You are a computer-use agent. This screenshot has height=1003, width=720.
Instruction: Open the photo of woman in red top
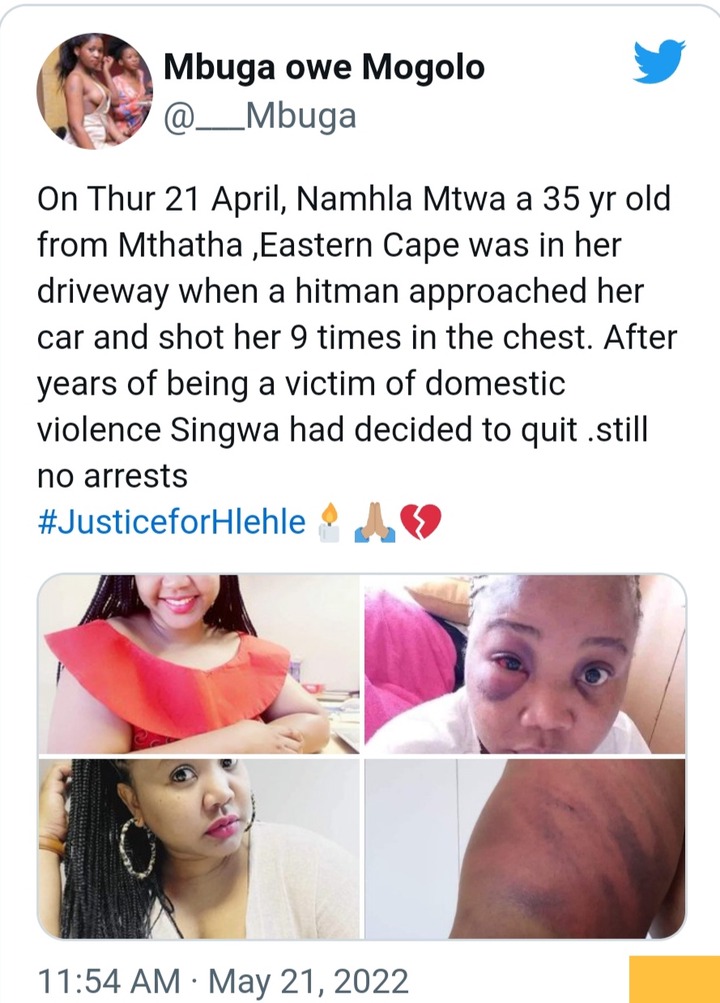199,663
